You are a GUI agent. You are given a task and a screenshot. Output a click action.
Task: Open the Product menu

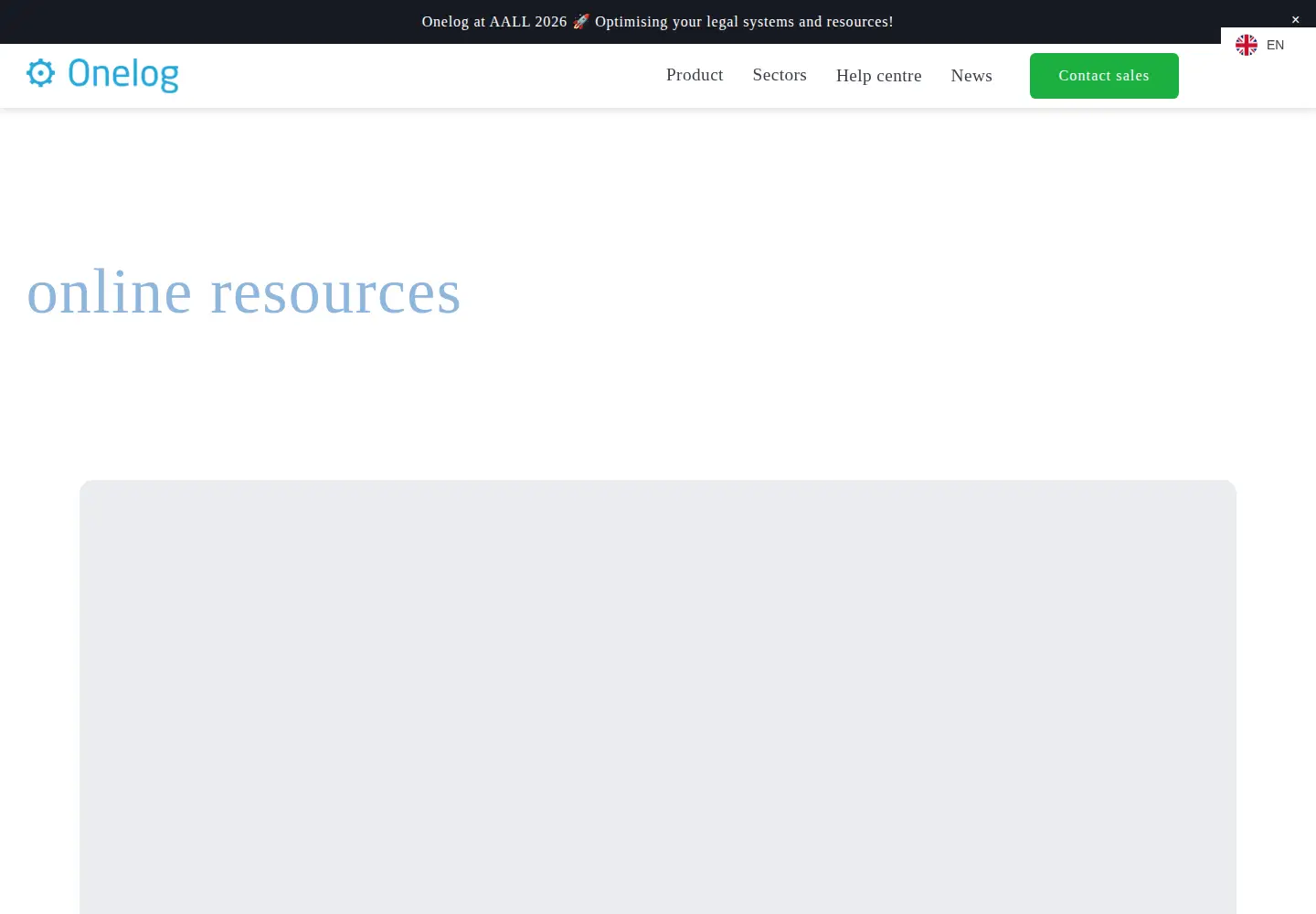(695, 75)
